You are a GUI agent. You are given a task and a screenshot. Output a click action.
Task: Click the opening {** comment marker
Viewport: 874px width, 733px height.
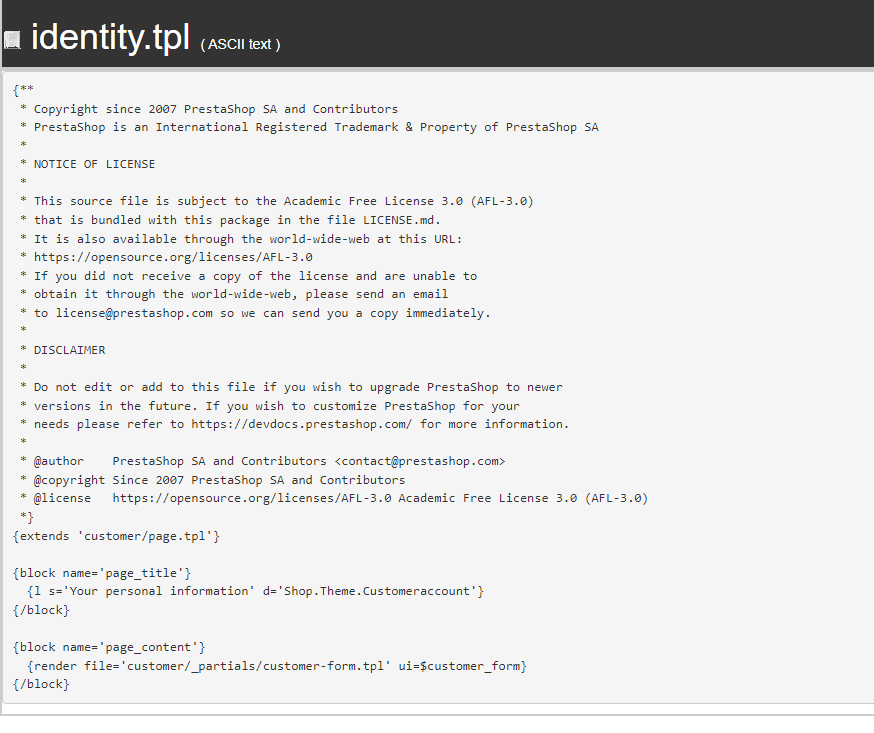click(x=23, y=90)
